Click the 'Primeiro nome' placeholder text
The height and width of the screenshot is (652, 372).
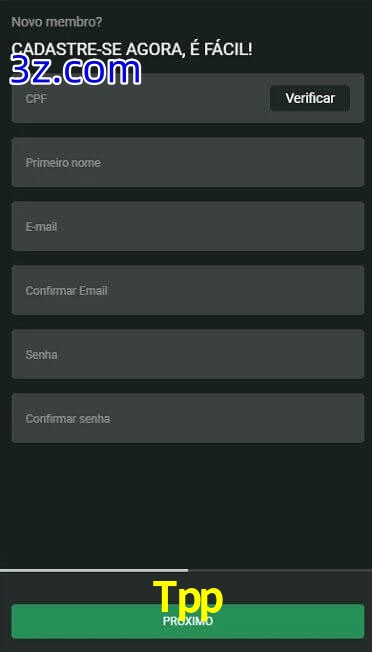pos(63,163)
